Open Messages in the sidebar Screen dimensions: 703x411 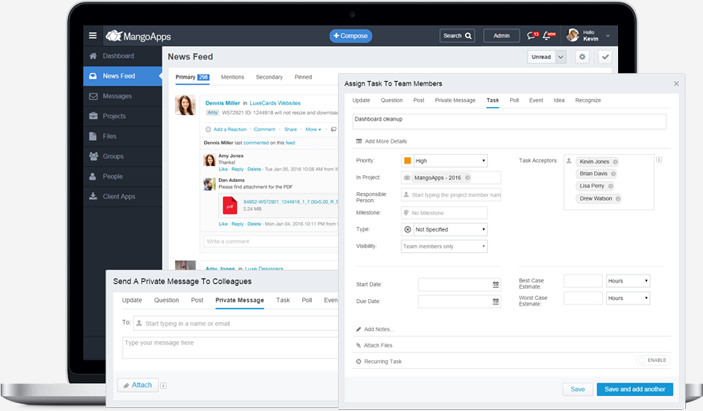click(x=122, y=96)
